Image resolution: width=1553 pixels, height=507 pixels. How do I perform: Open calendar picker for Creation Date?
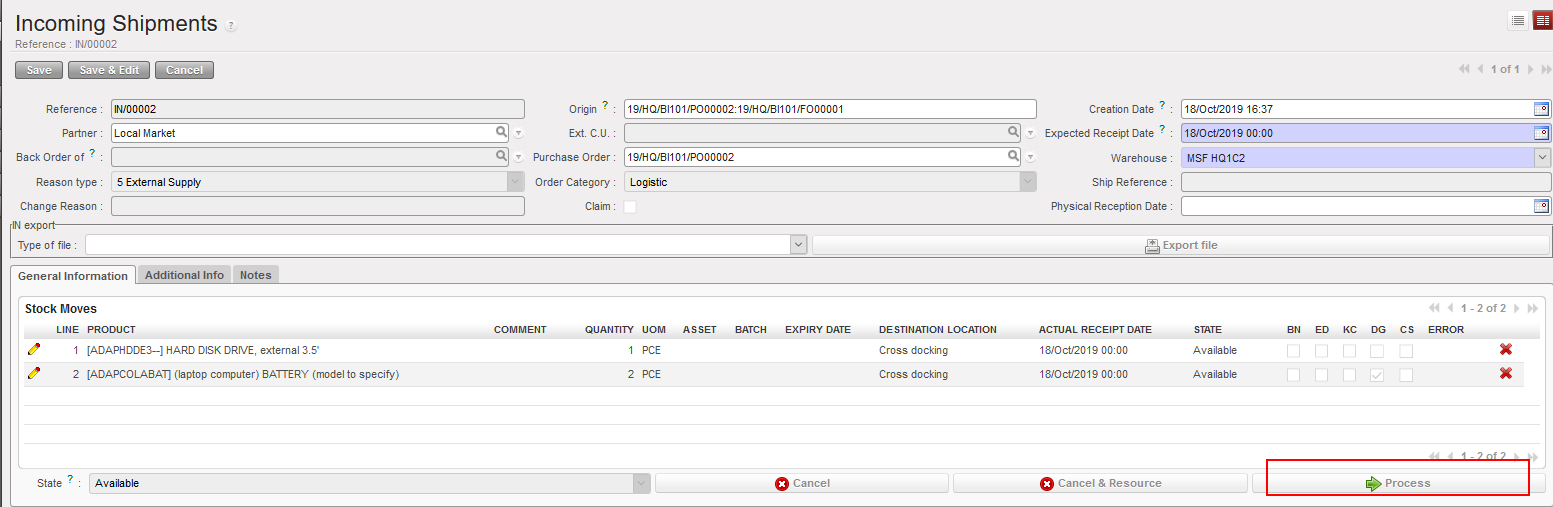[x=1541, y=109]
